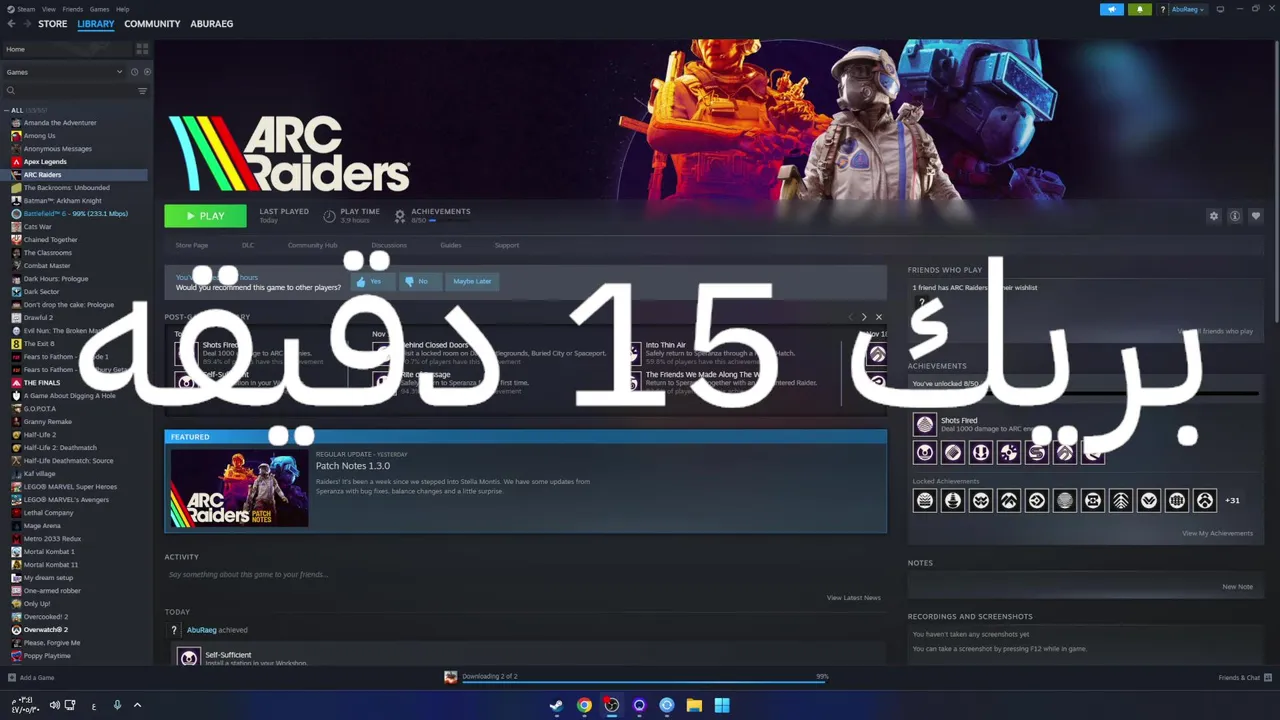Open the Community Hub tab
This screenshot has width=1280, height=720.
312,245
